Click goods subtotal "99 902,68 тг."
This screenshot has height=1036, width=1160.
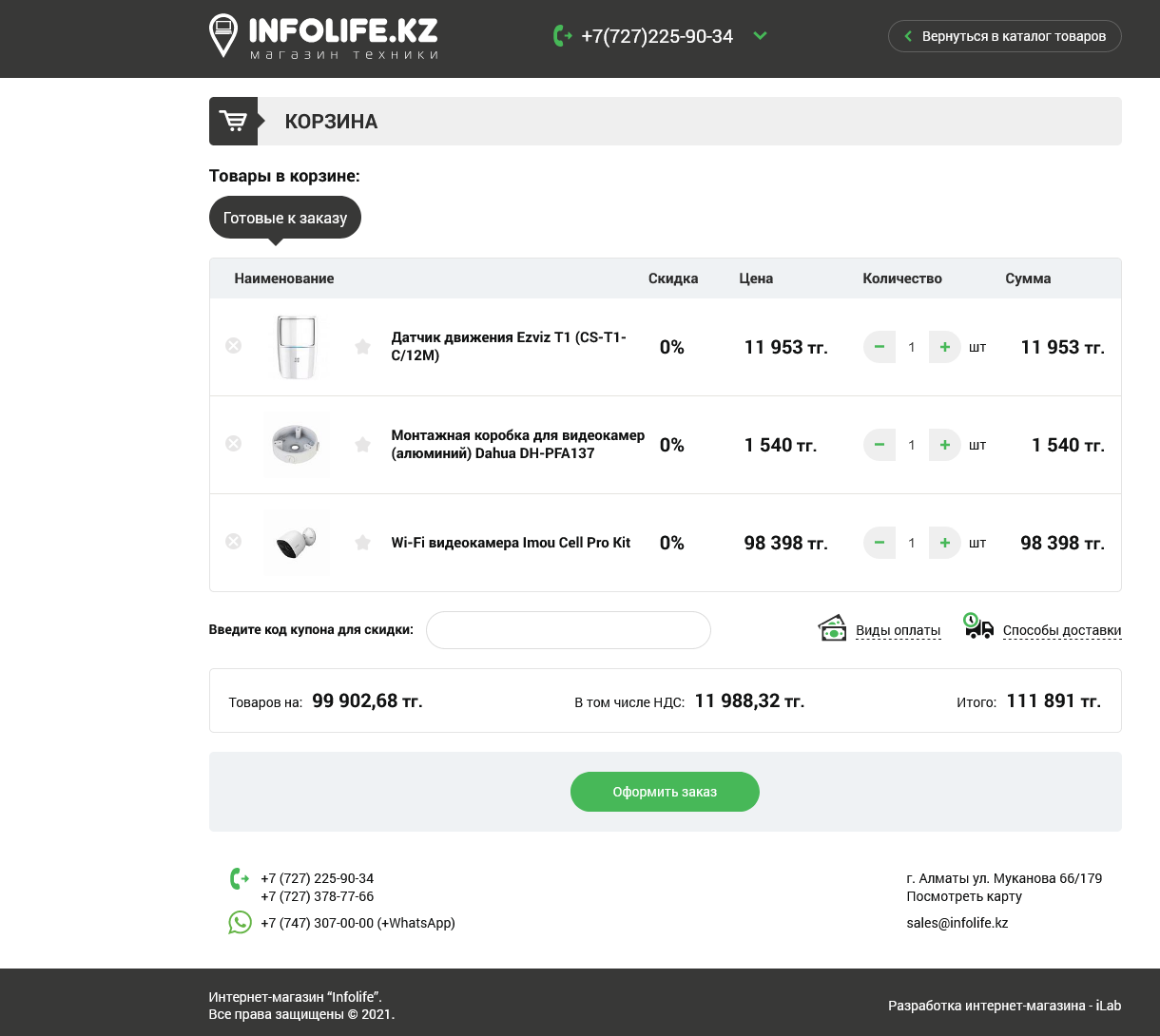tap(367, 700)
